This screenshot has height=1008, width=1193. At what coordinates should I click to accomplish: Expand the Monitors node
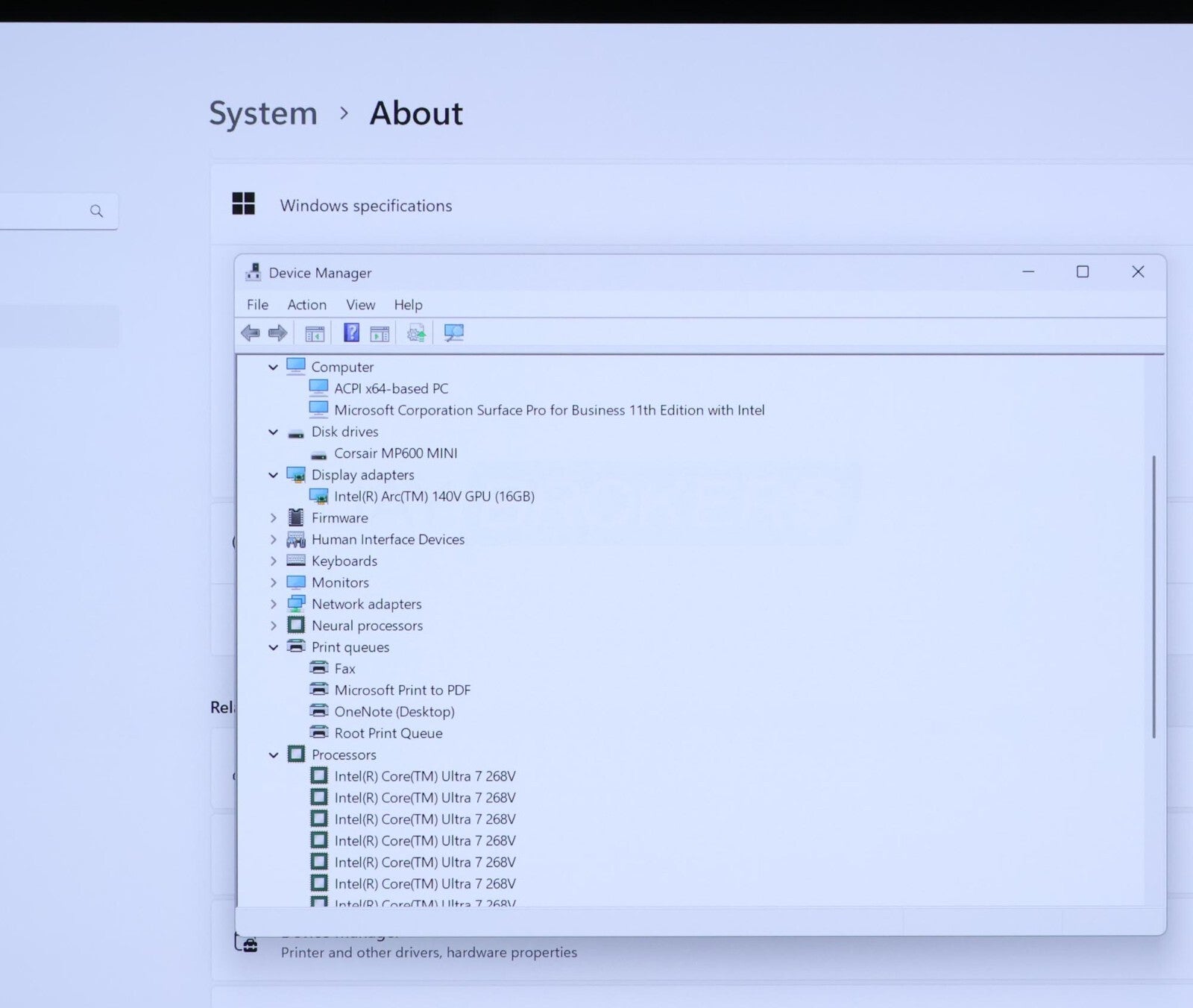click(x=273, y=582)
